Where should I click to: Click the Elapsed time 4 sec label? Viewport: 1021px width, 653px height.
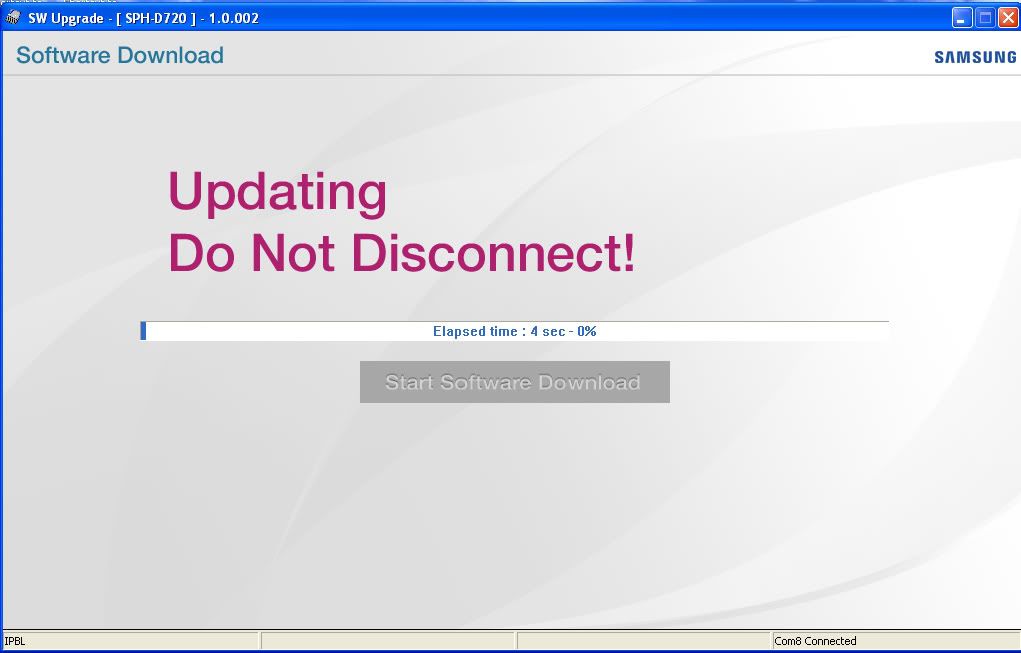tap(514, 331)
